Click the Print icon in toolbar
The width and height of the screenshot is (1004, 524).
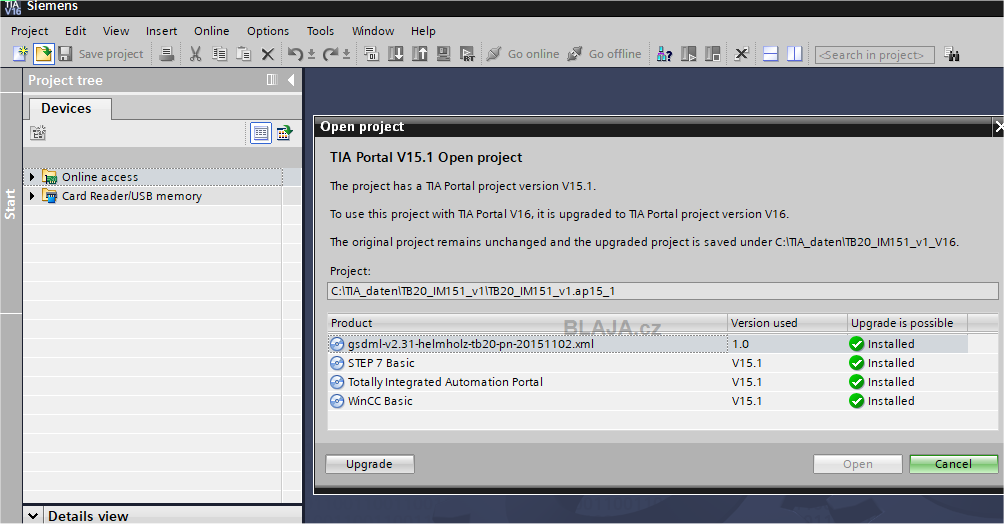click(166, 54)
